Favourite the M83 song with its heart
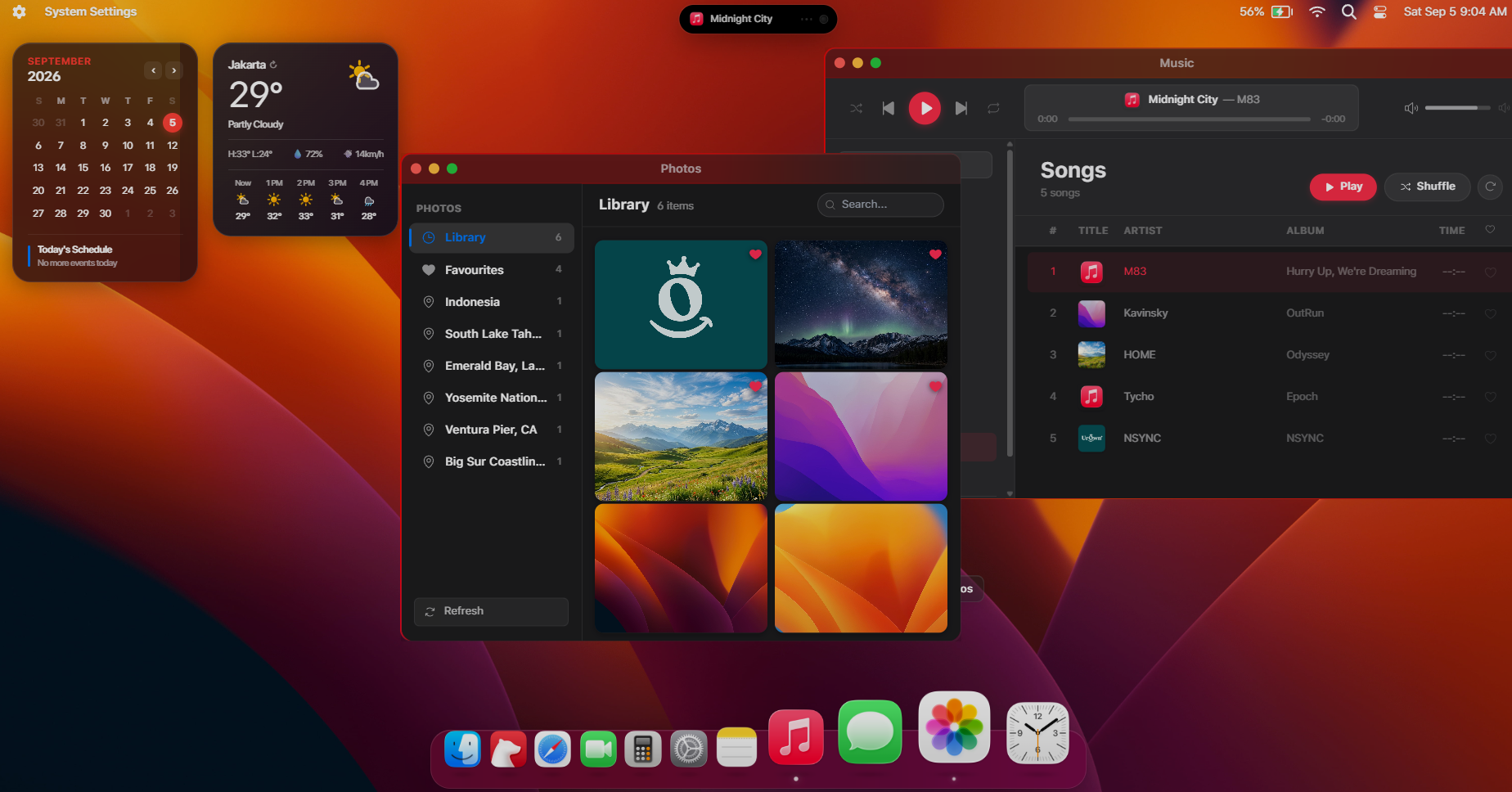1512x792 pixels. (x=1491, y=272)
